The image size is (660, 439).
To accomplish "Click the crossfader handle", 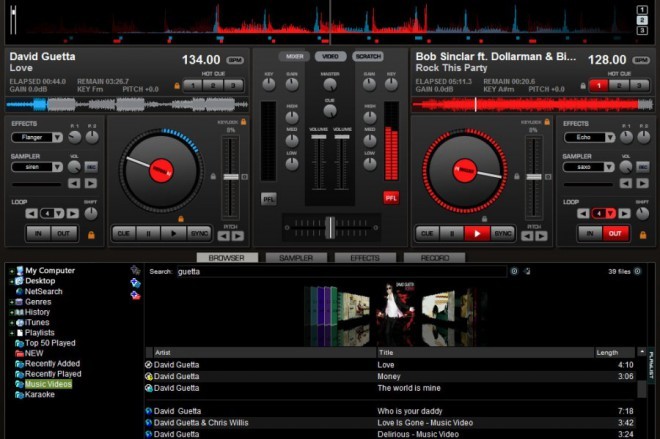I will (331, 228).
